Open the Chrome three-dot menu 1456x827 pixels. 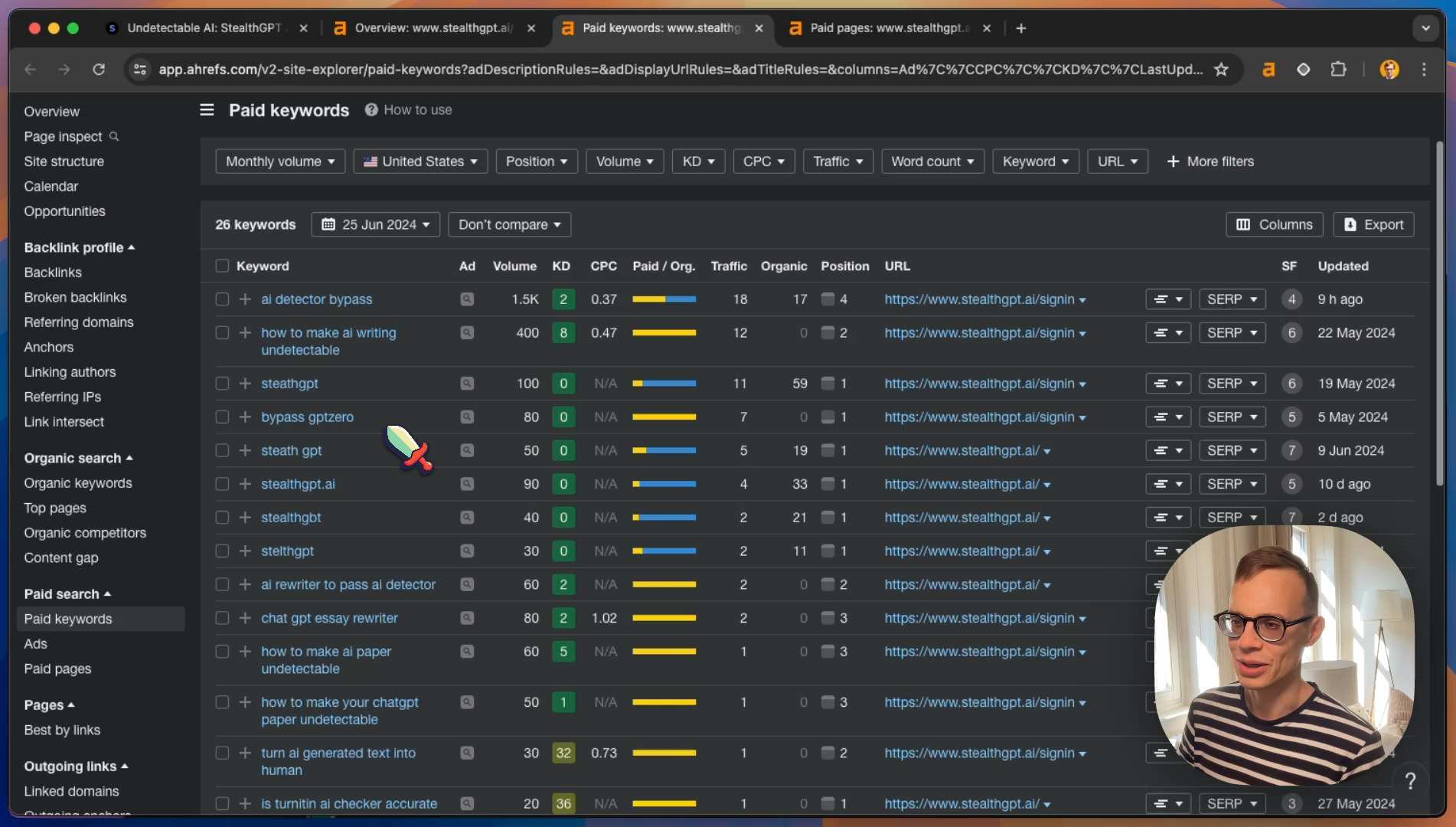coord(1424,70)
